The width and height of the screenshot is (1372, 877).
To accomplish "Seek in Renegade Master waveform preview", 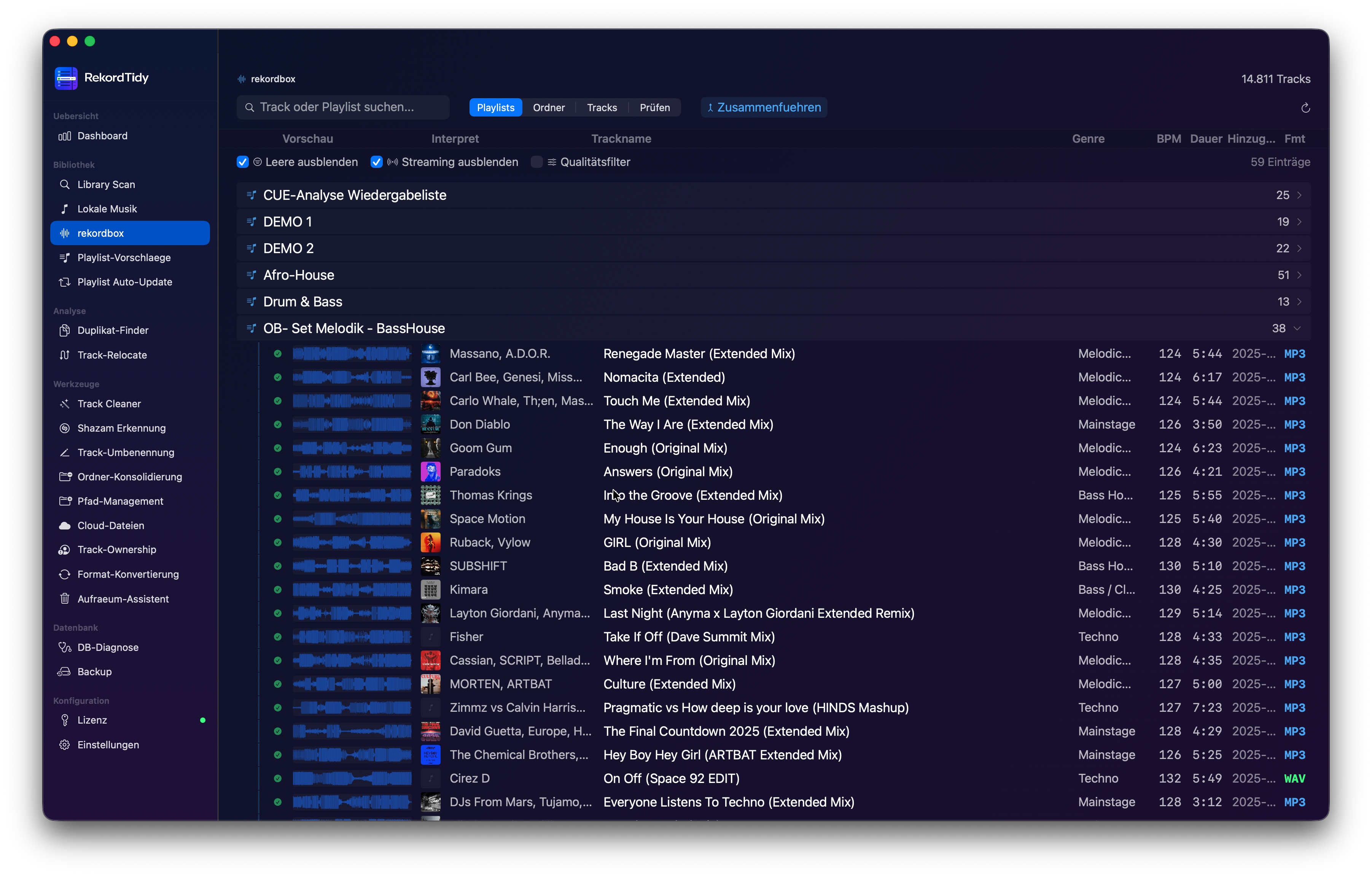I will 352,354.
